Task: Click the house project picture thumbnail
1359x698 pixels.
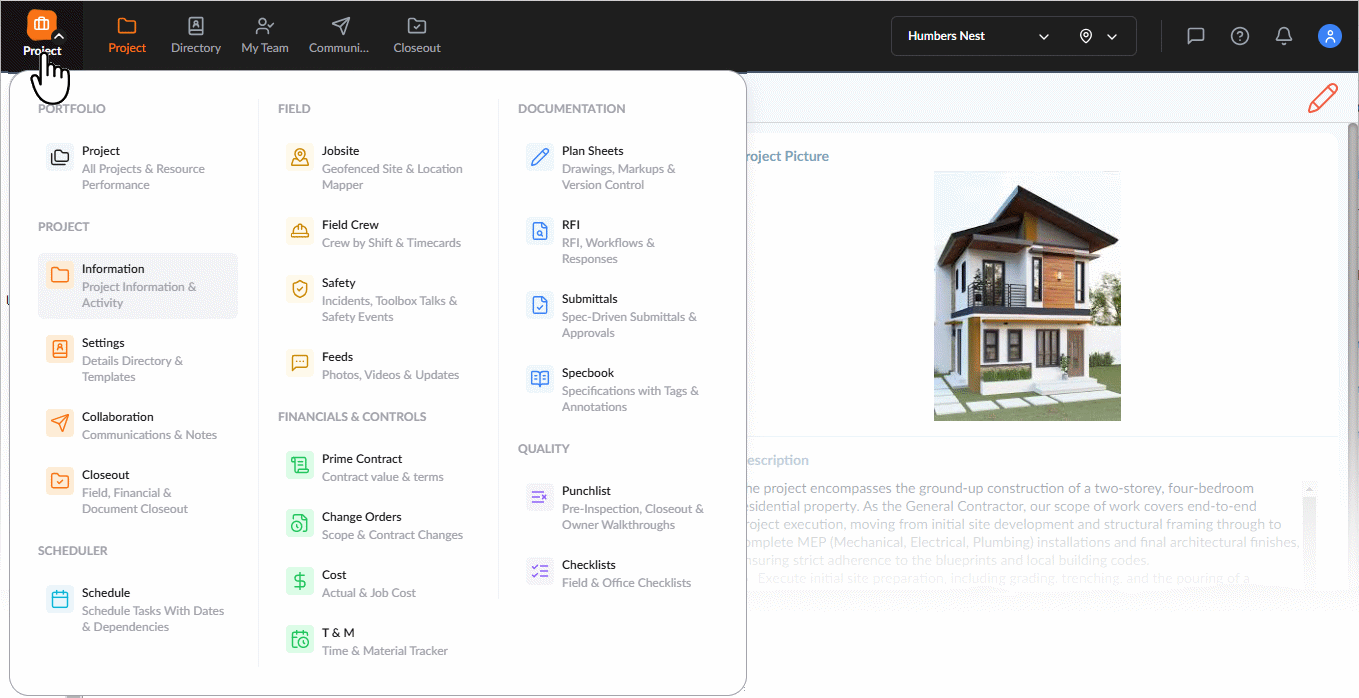Action: click(x=1027, y=296)
